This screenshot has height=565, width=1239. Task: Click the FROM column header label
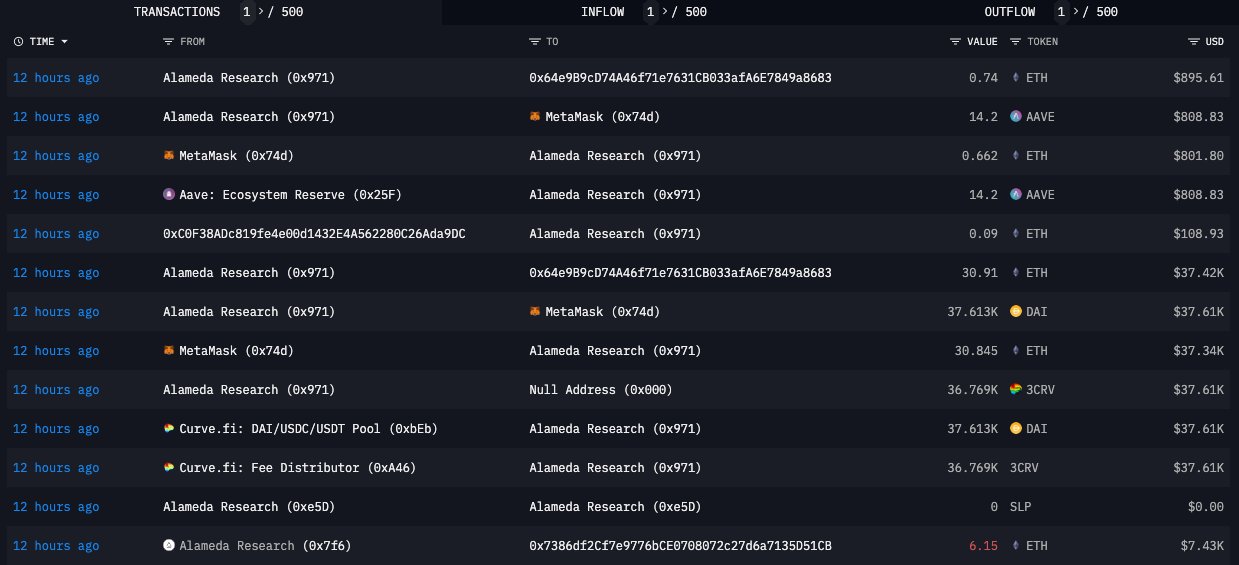pyautogui.click(x=192, y=42)
